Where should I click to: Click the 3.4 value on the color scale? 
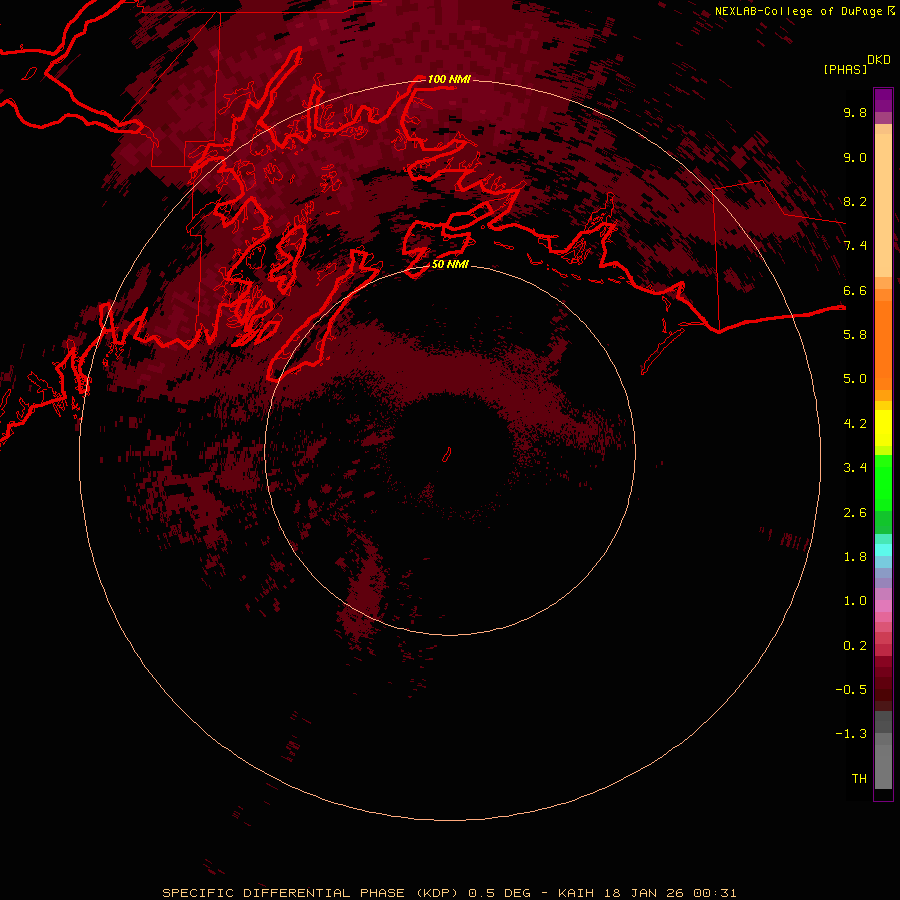click(x=855, y=468)
